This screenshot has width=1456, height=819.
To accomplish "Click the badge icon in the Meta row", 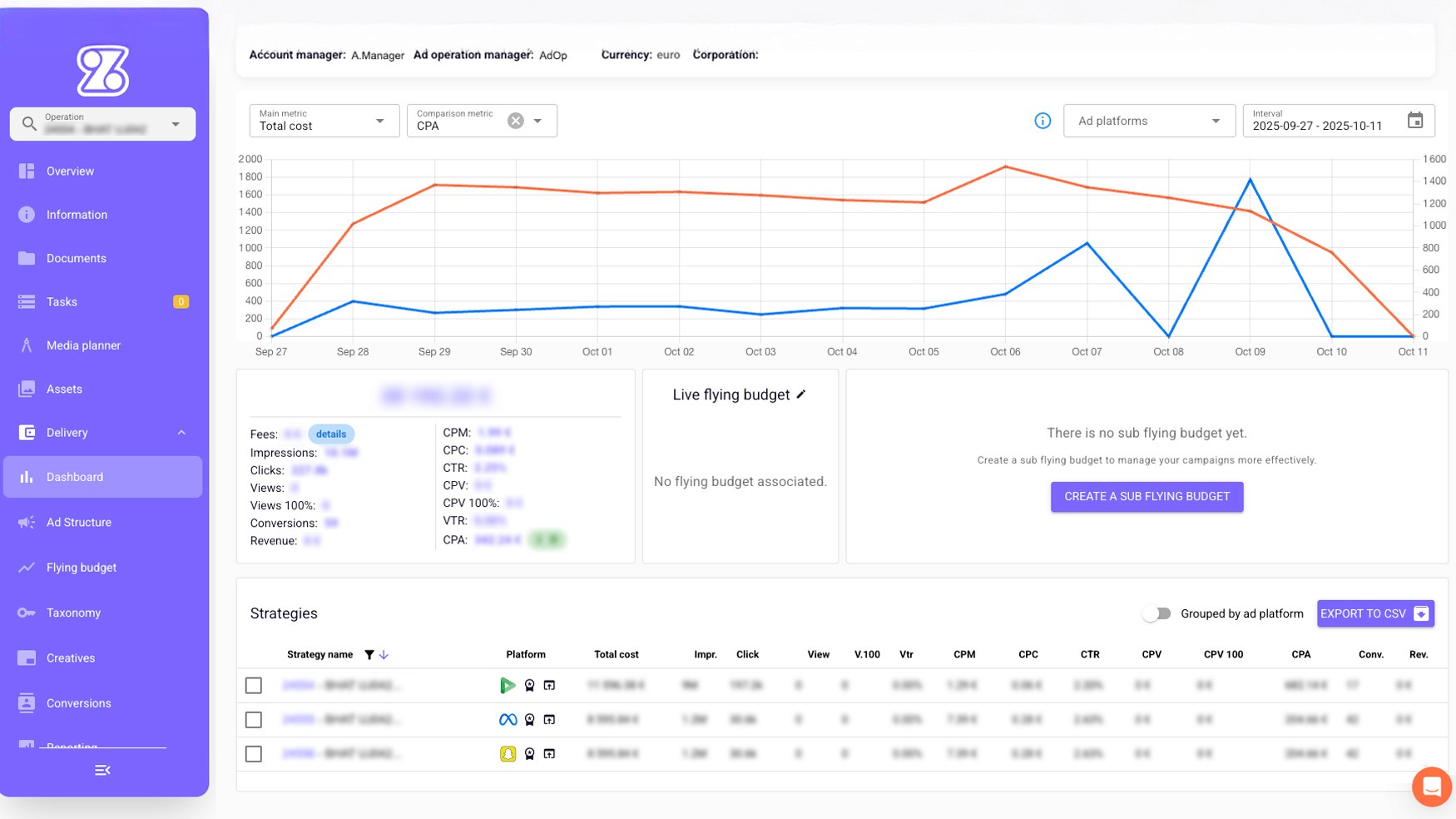I will (x=529, y=720).
